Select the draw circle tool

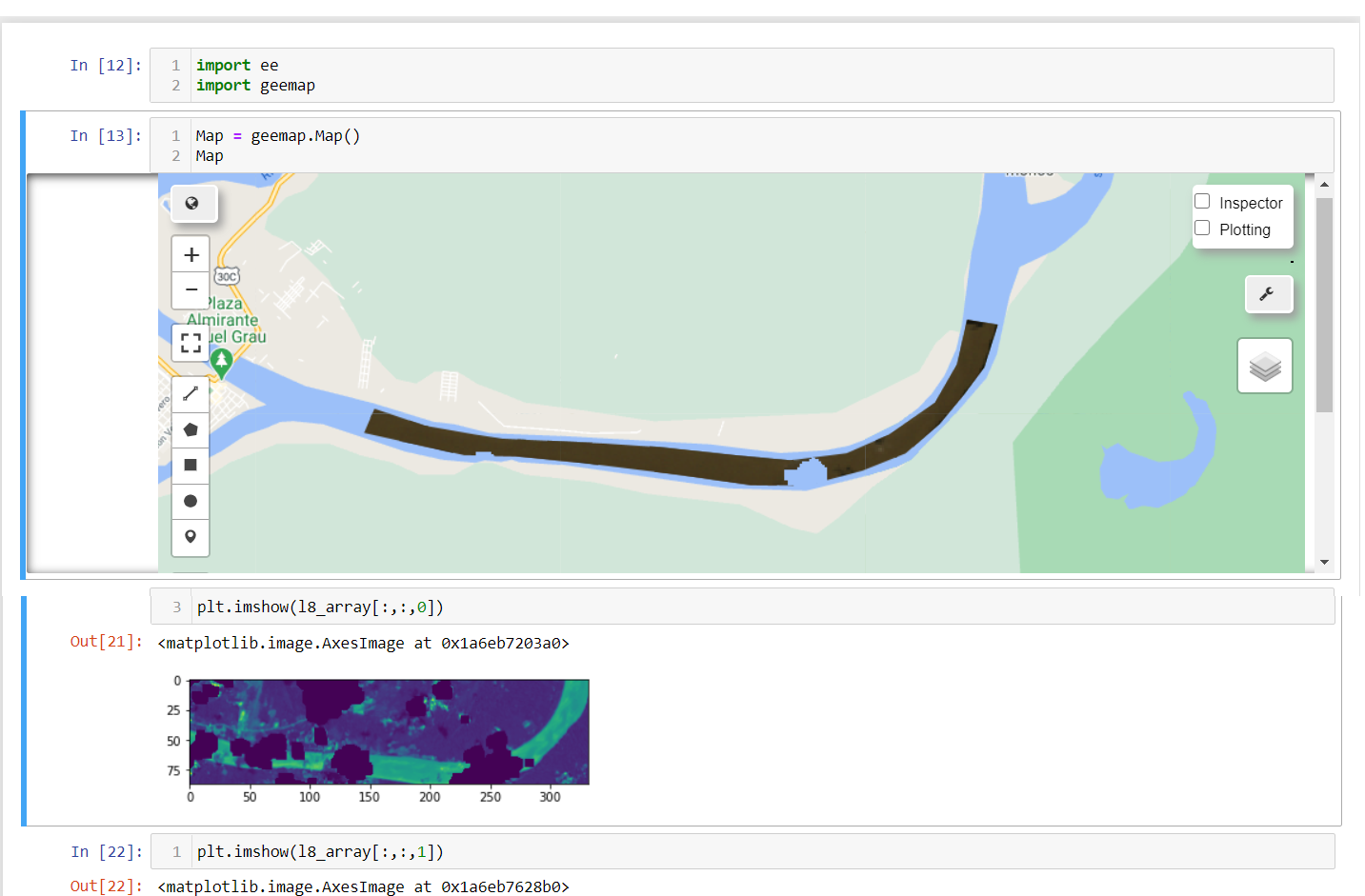[x=191, y=501]
